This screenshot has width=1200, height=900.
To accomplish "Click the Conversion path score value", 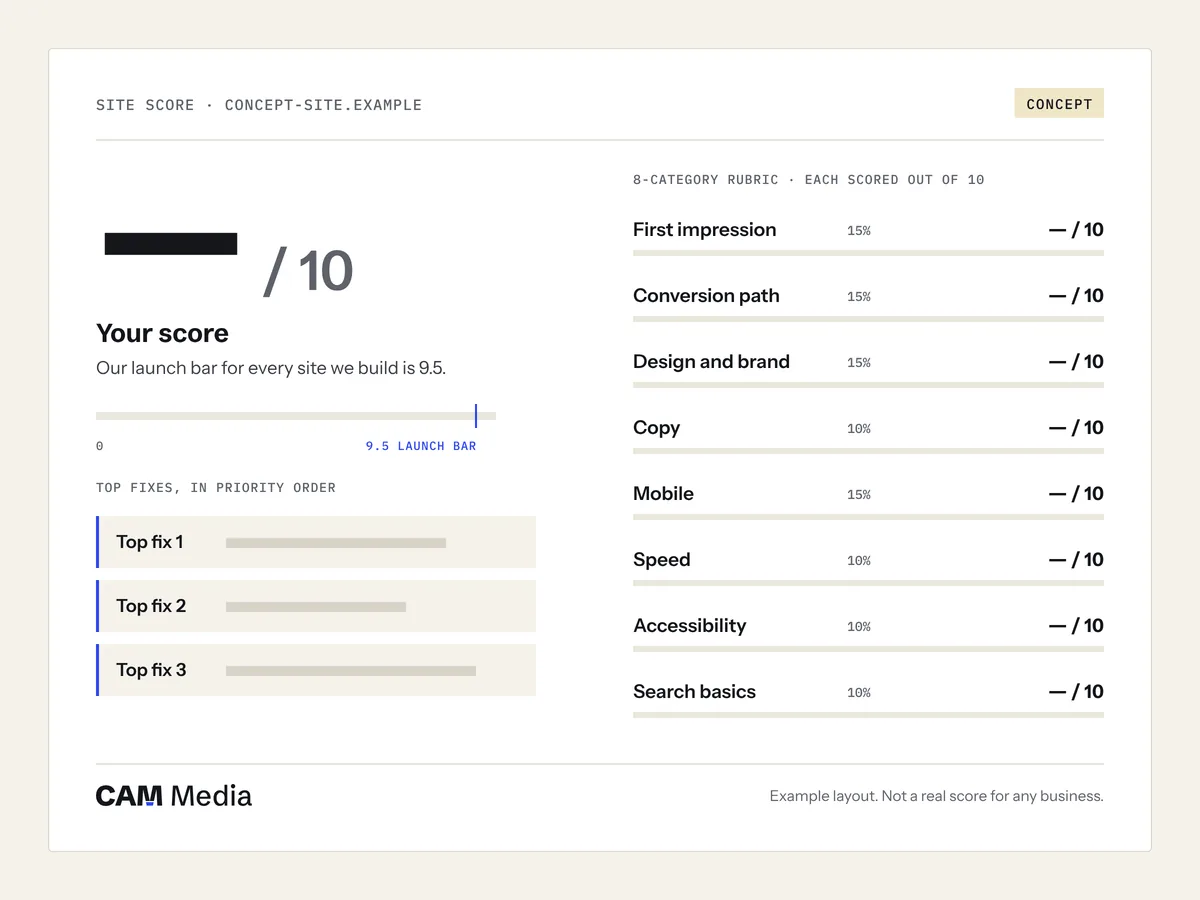I will pyautogui.click(x=1076, y=296).
